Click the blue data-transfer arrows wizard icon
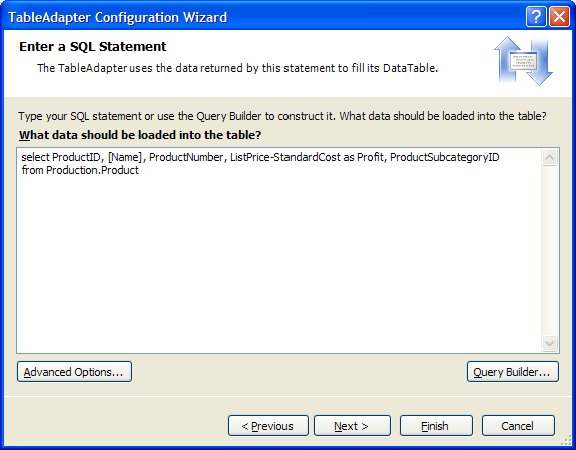The width and height of the screenshot is (576, 450). (523, 61)
